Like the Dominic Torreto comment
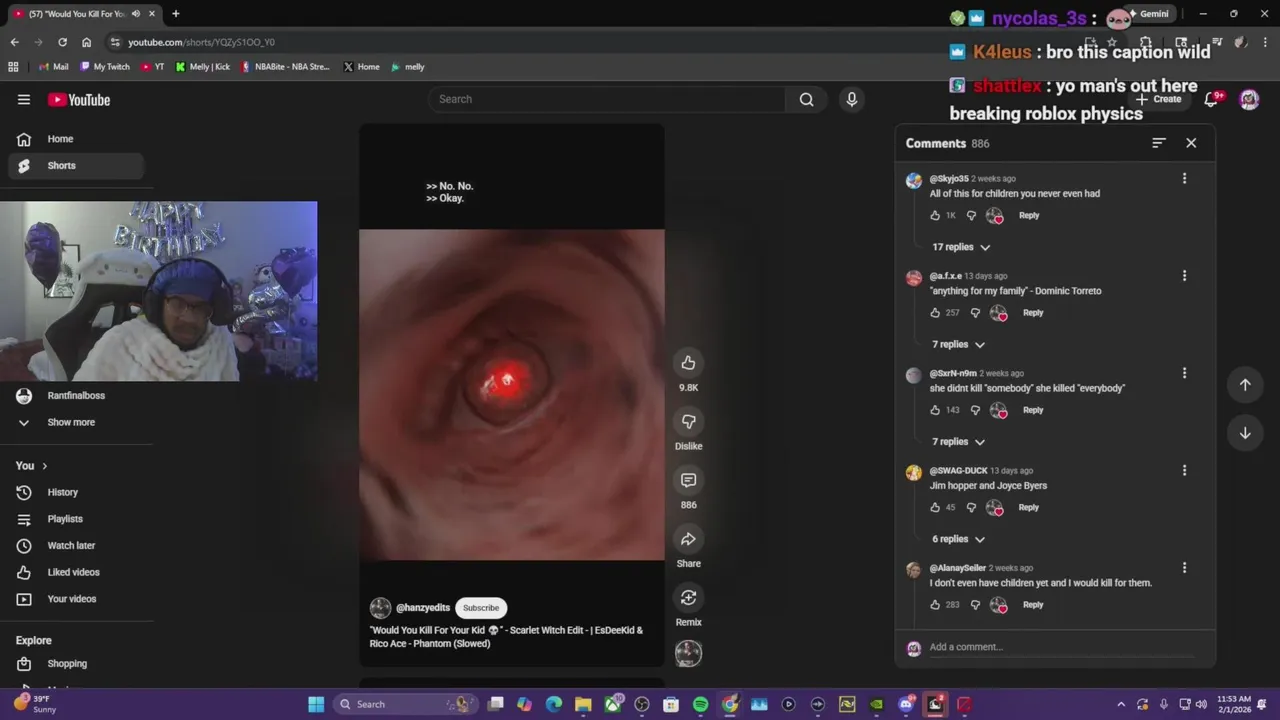Screen dimensions: 1280x720 [935, 313]
